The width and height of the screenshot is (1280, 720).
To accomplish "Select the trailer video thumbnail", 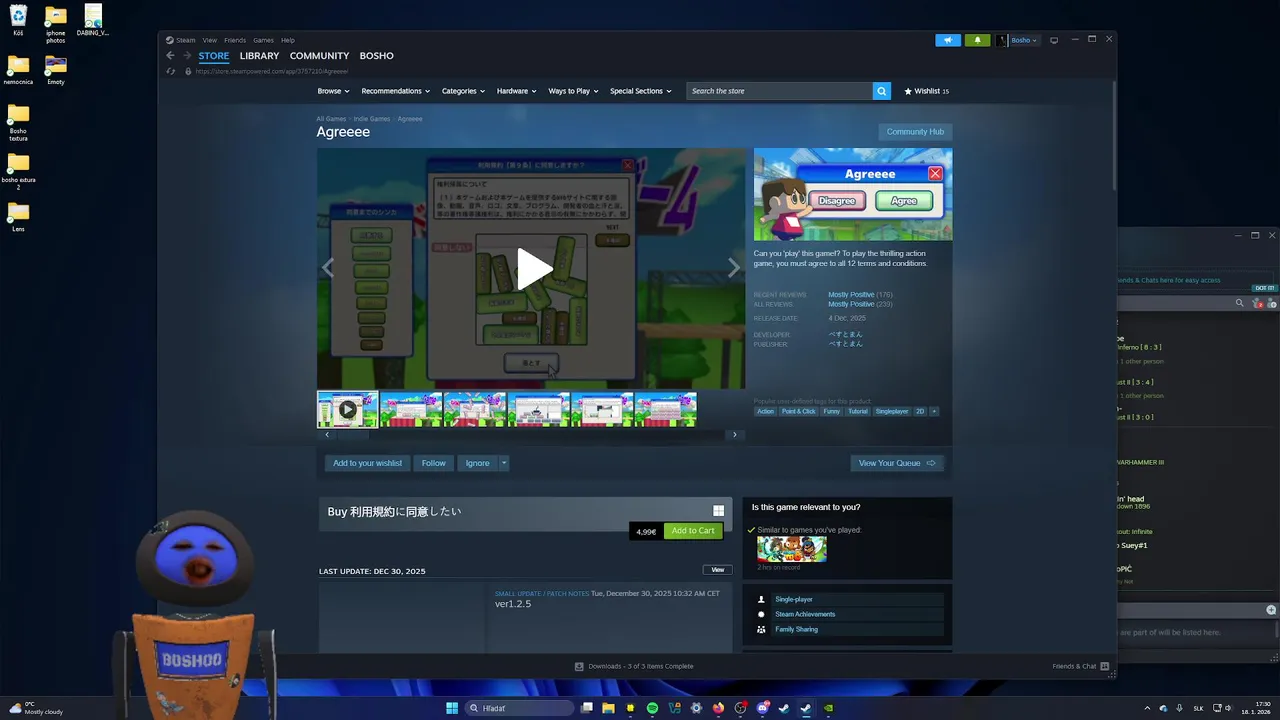I will coord(347,409).
